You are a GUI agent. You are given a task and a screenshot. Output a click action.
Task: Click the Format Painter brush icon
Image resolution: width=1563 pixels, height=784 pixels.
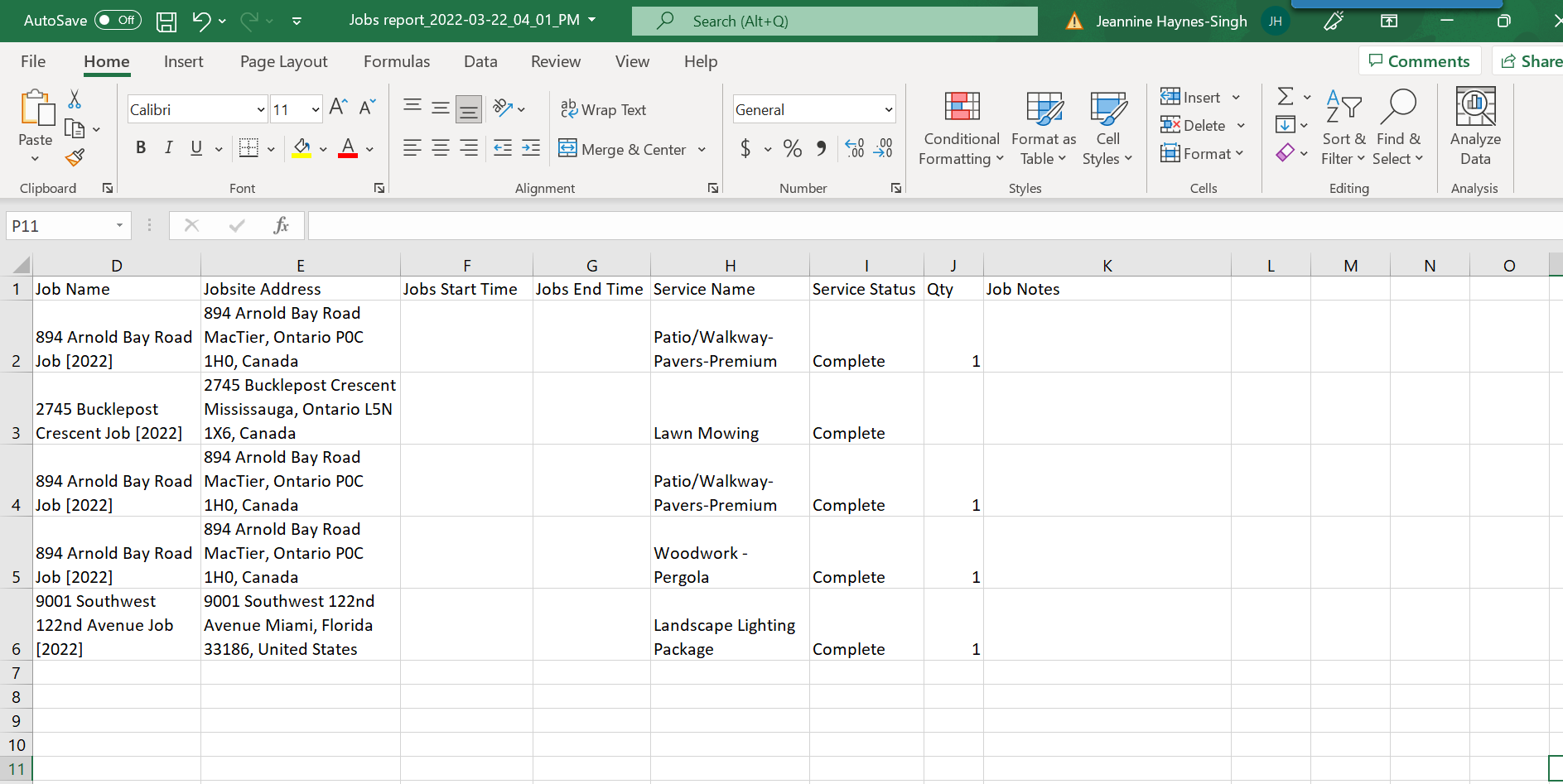(x=75, y=156)
